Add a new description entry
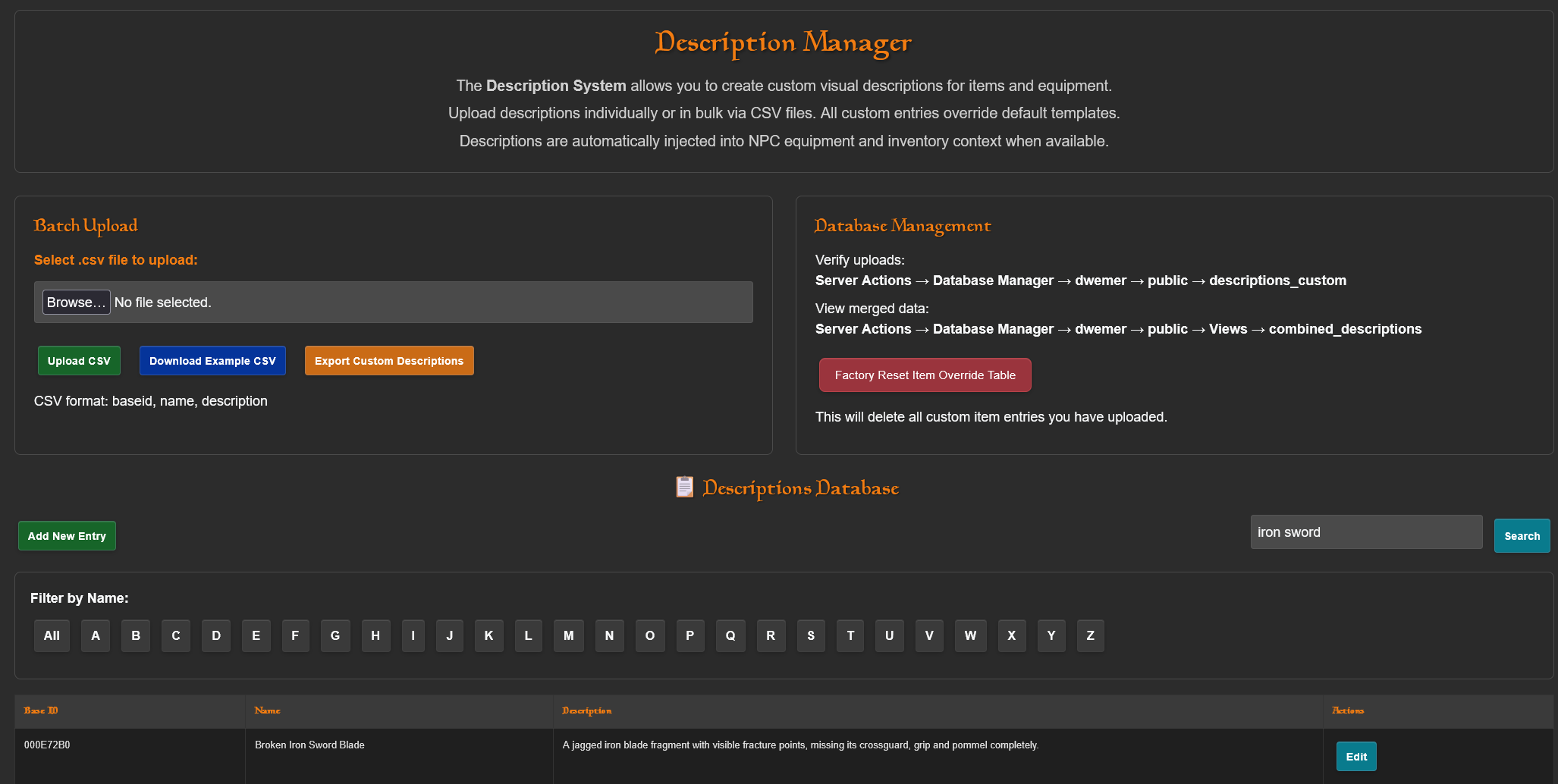The height and width of the screenshot is (784, 1558). (x=67, y=536)
